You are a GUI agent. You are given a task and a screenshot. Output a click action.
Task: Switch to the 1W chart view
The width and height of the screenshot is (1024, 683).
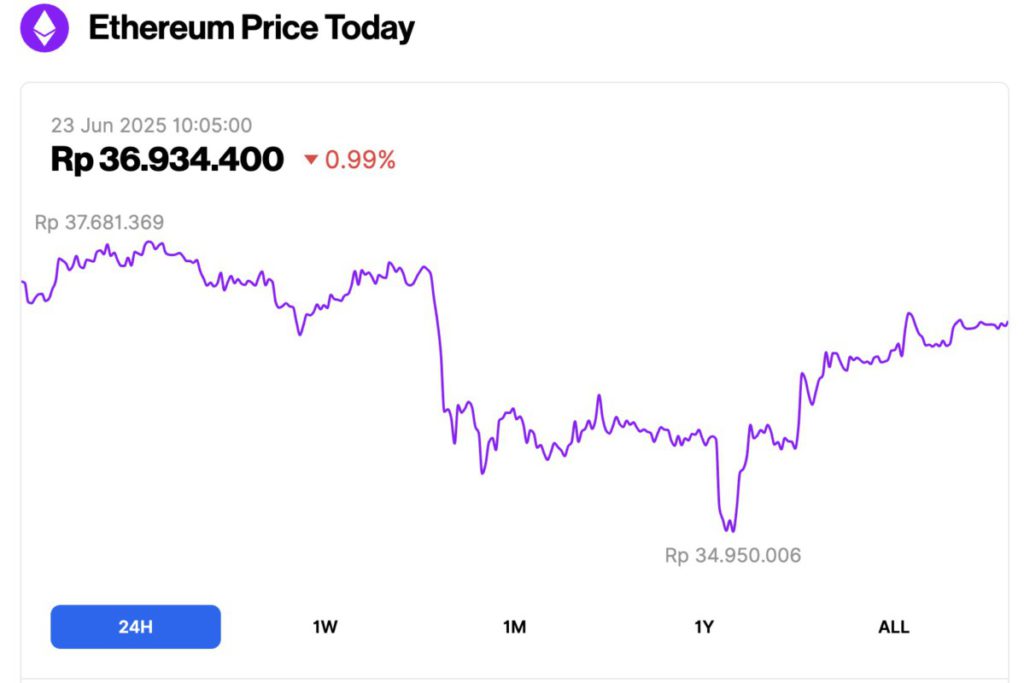324,627
